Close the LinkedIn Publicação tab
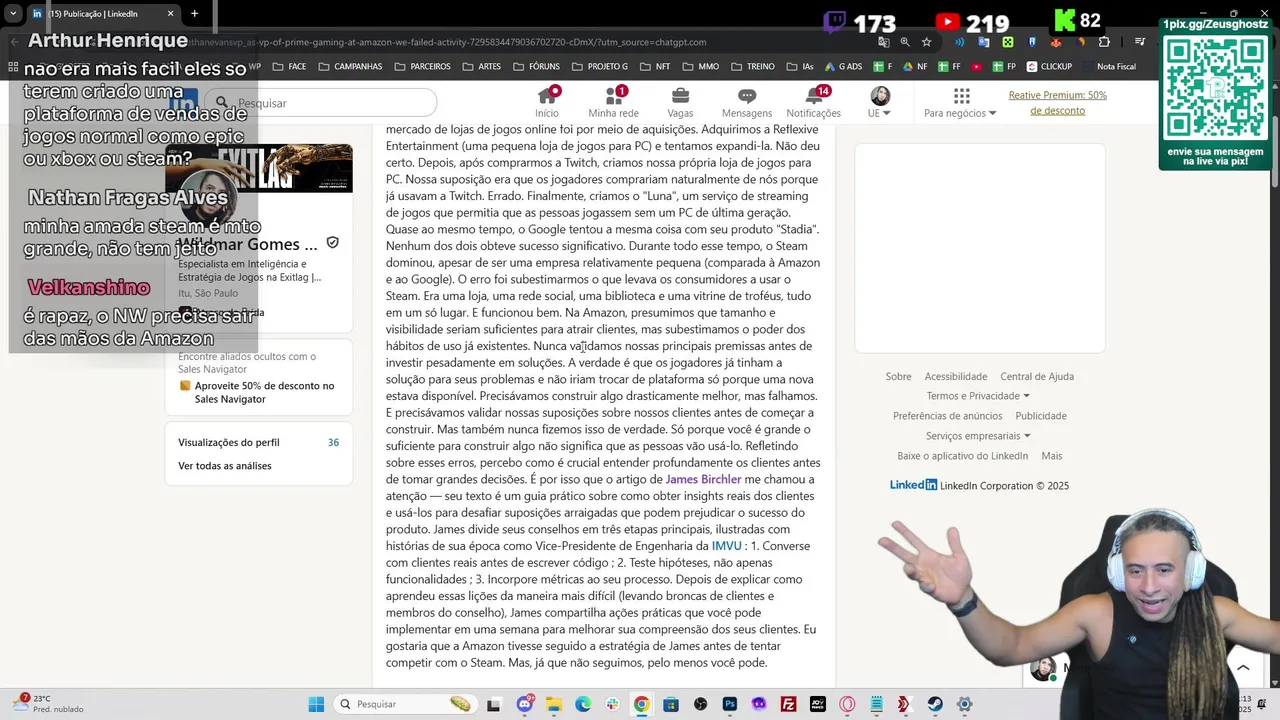 (170, 13)
